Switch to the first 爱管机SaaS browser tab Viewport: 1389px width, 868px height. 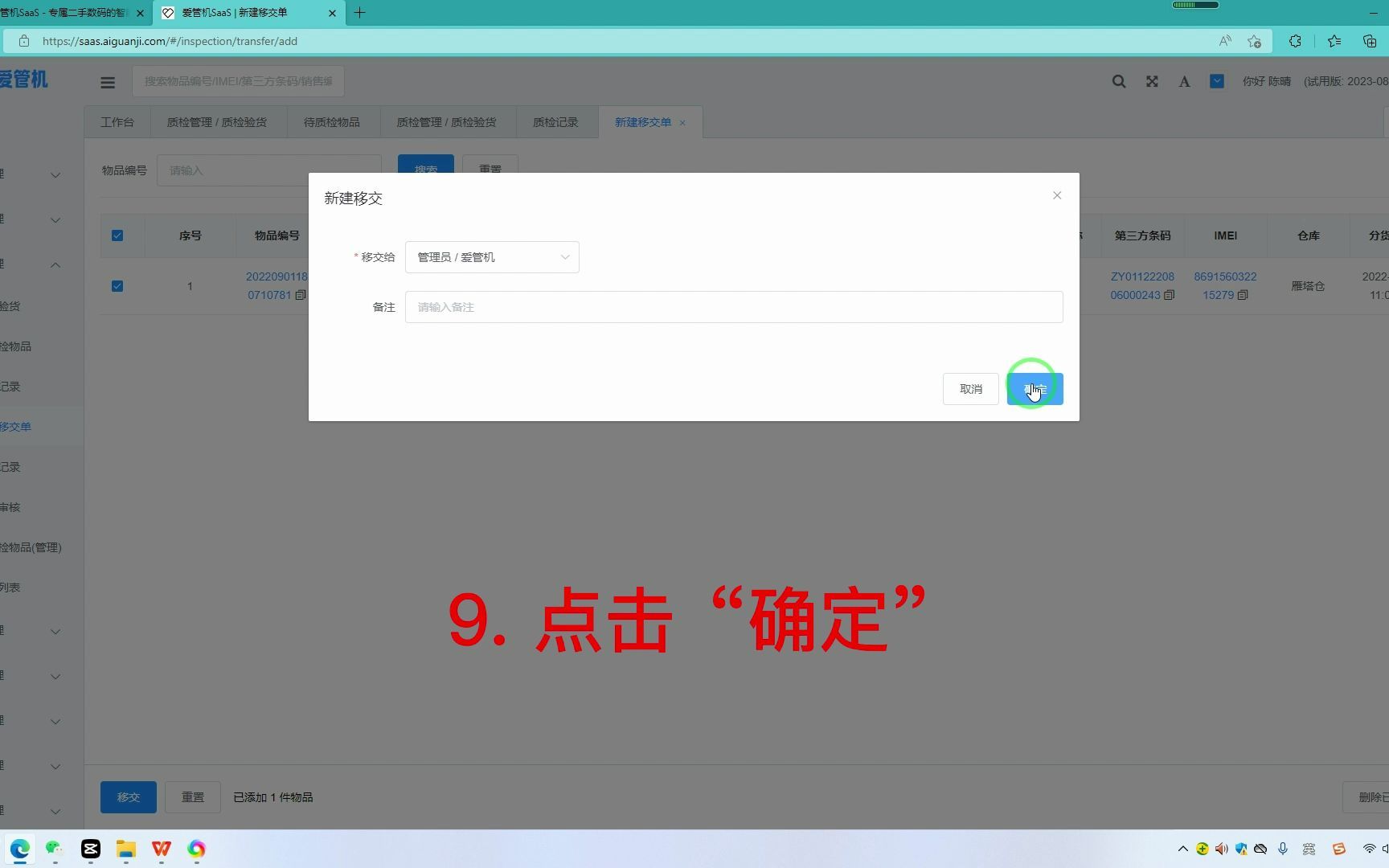pyautogui.click(x=64, y=13)
